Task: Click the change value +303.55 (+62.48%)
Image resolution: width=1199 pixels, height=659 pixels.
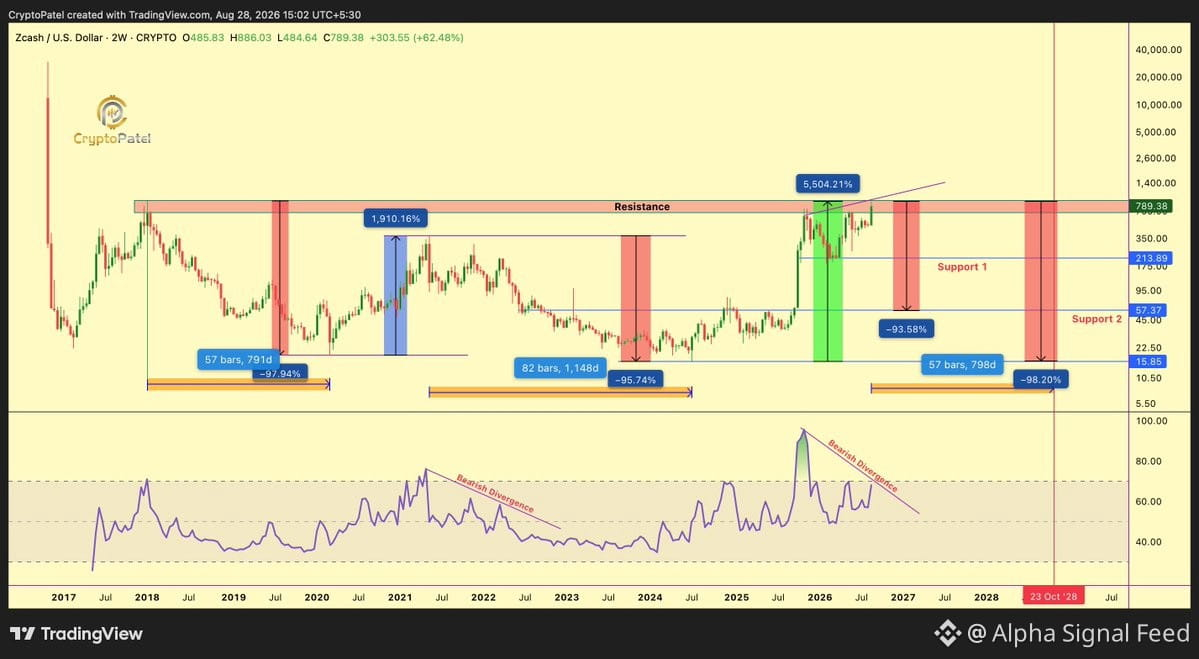Action: (x=416, y=37)
